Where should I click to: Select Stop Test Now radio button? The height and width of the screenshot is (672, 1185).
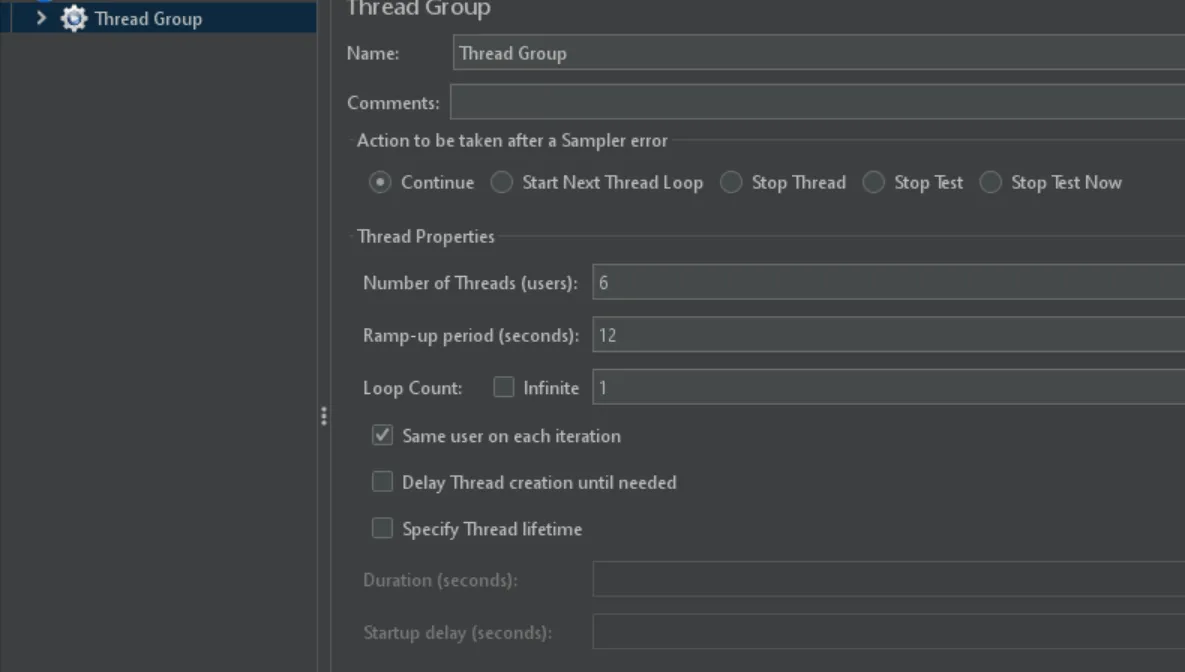point(991,182)
